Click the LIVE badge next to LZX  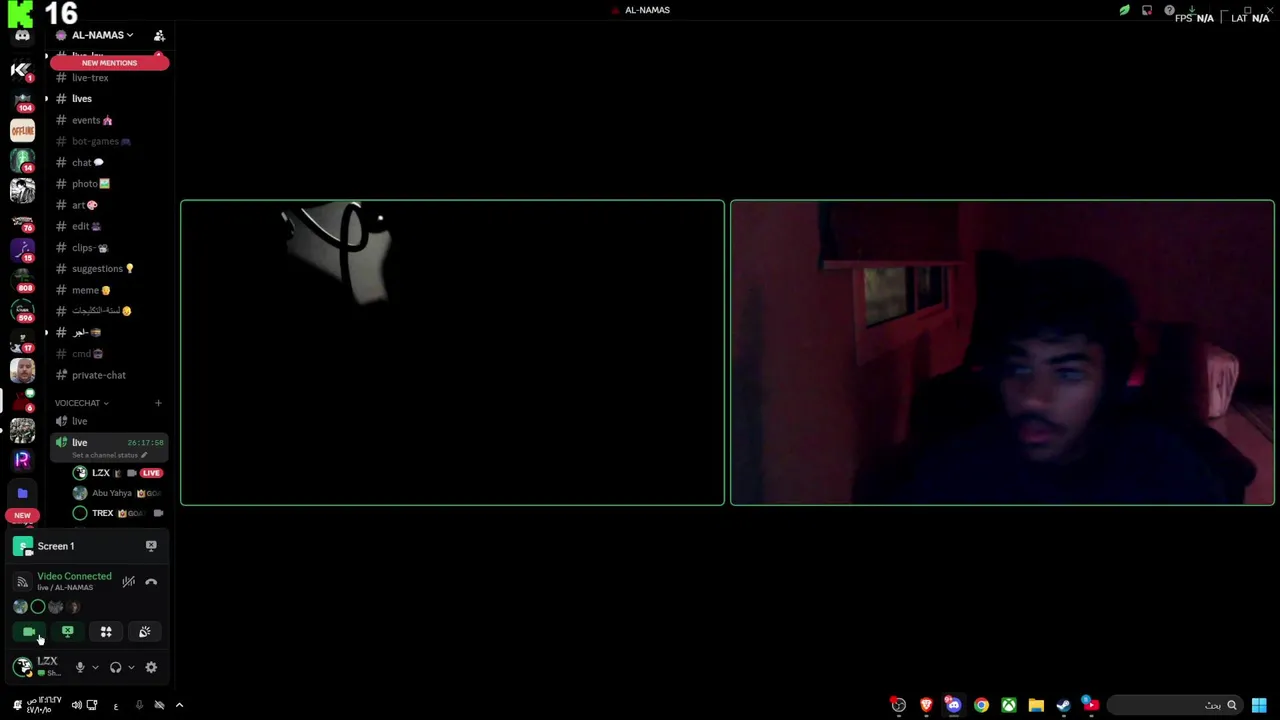tap(151, 473)
